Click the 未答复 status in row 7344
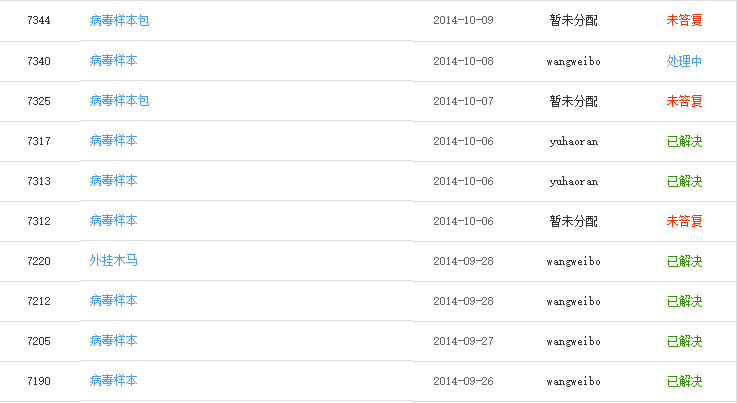Image resolution: width=737 pixels, height=403 pixels. [684, 20]
